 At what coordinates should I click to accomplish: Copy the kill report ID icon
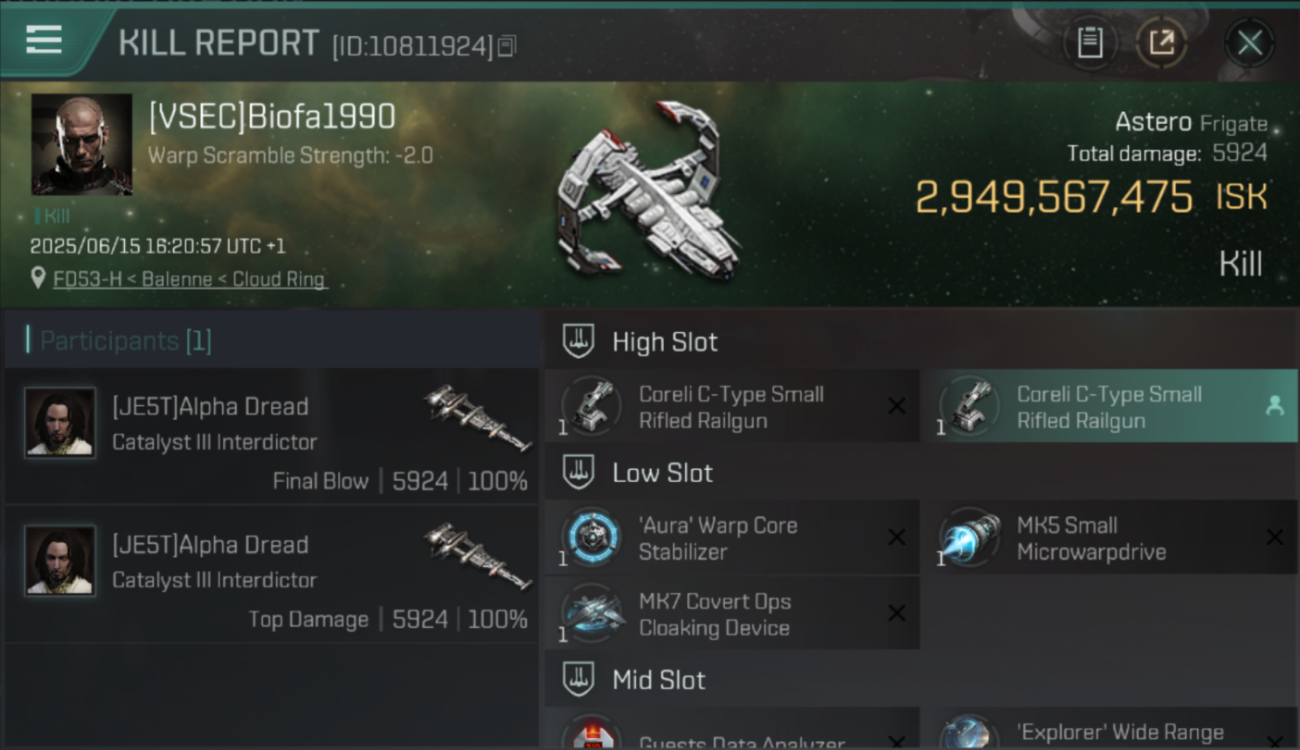pyautogui.click(x=507, y=46)
